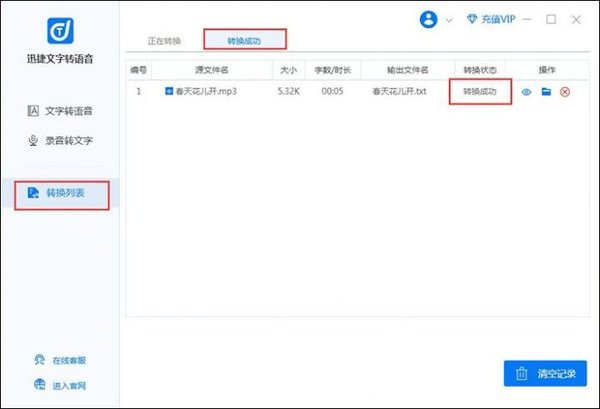Open 在线客服 support link

60,360
